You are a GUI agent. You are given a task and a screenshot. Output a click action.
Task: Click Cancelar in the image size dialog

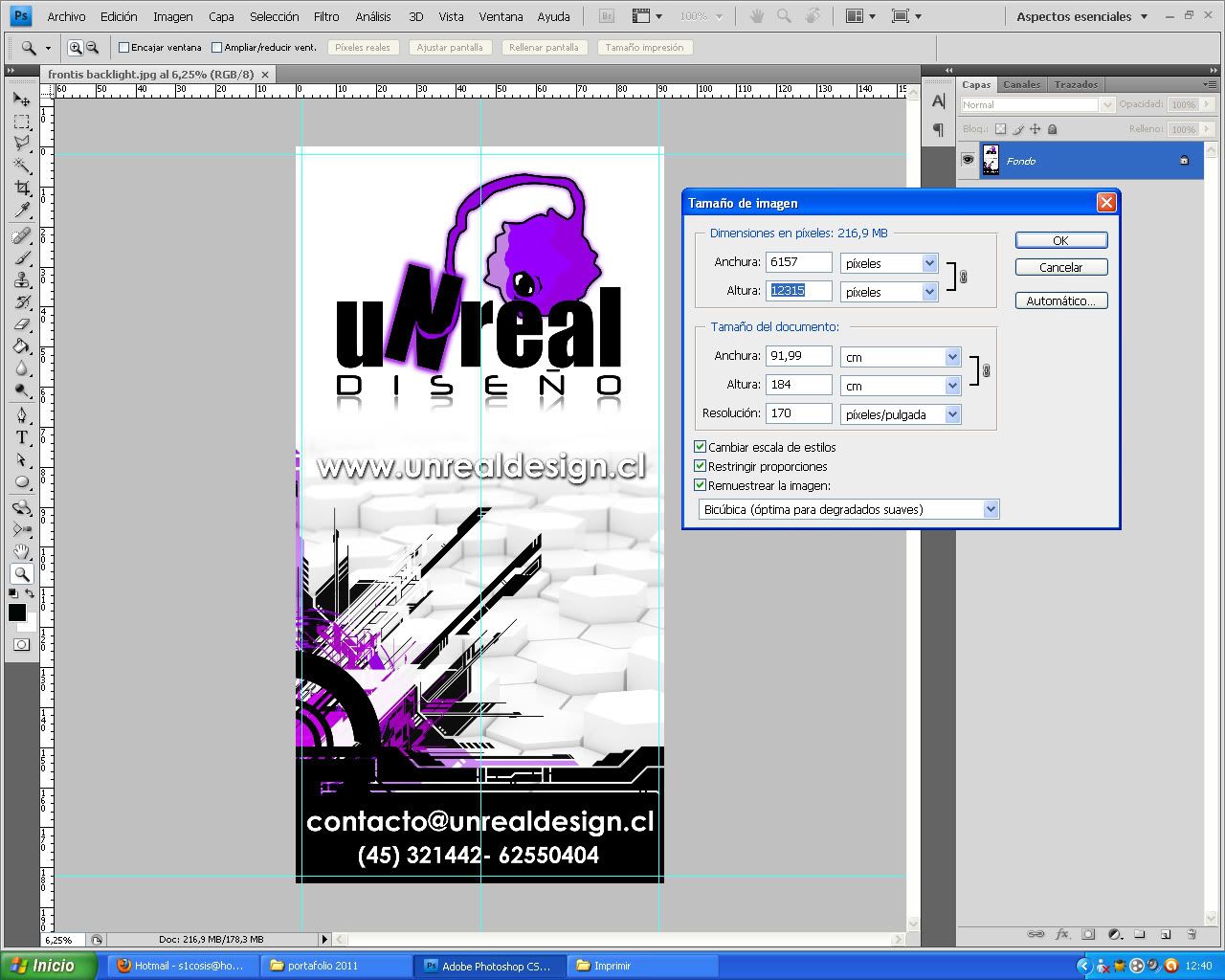point(1061,267)
